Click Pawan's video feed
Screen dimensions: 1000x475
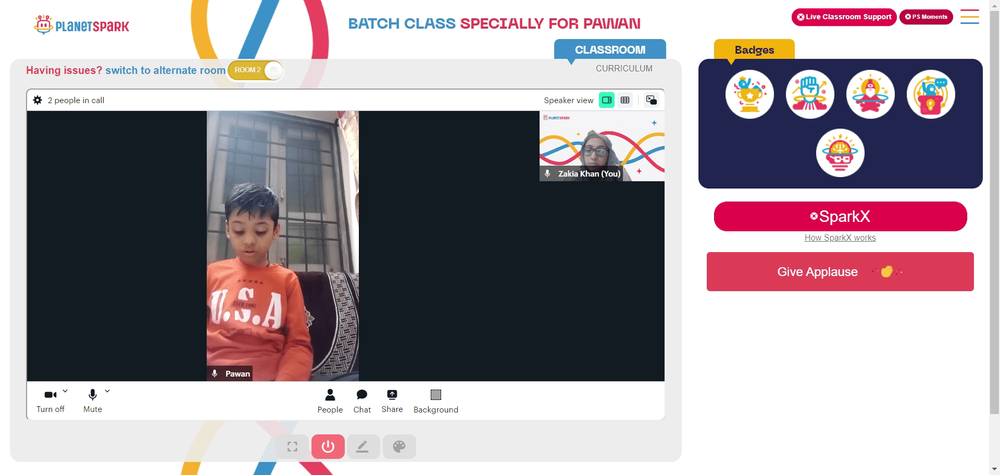click(x=283, y=245)
